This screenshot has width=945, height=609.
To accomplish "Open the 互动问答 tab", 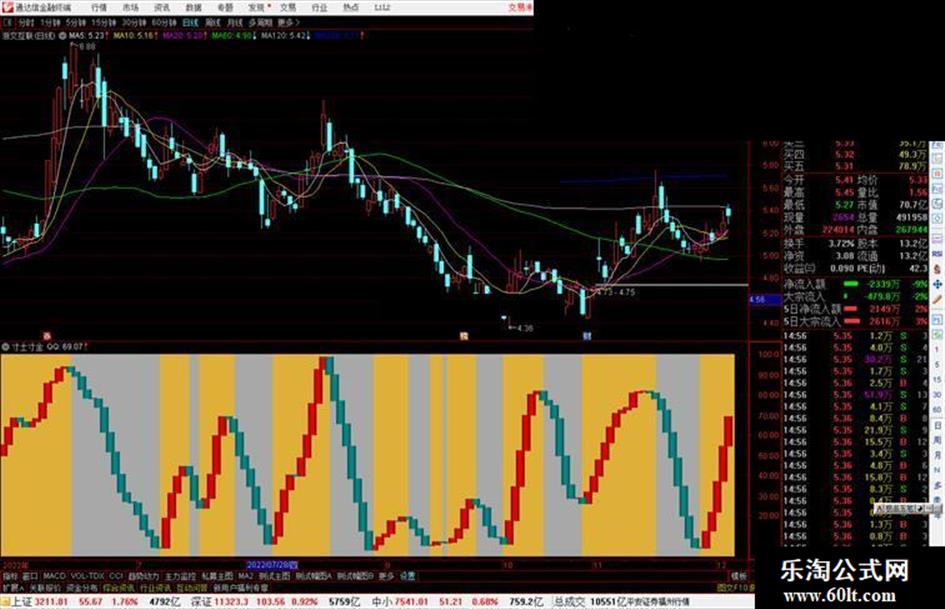I will [192, 587].
